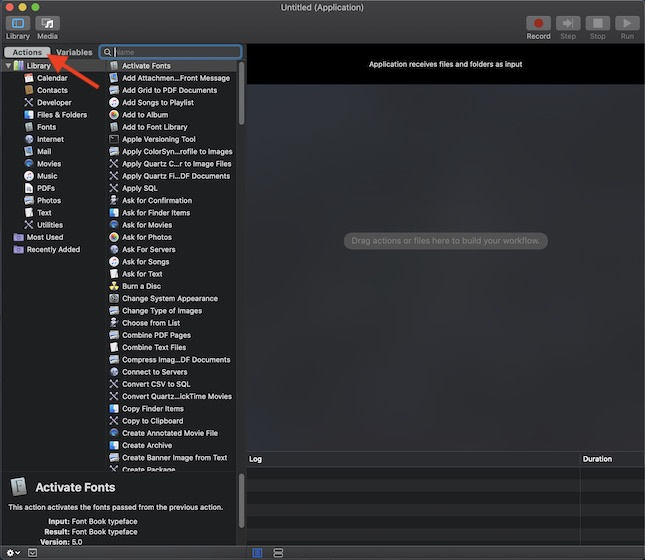Select the Burn a Disc action

(x=141, y=286)
